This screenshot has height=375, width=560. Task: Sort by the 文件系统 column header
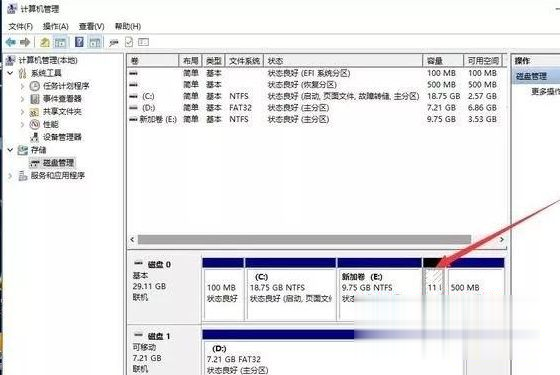pos(244,61)
